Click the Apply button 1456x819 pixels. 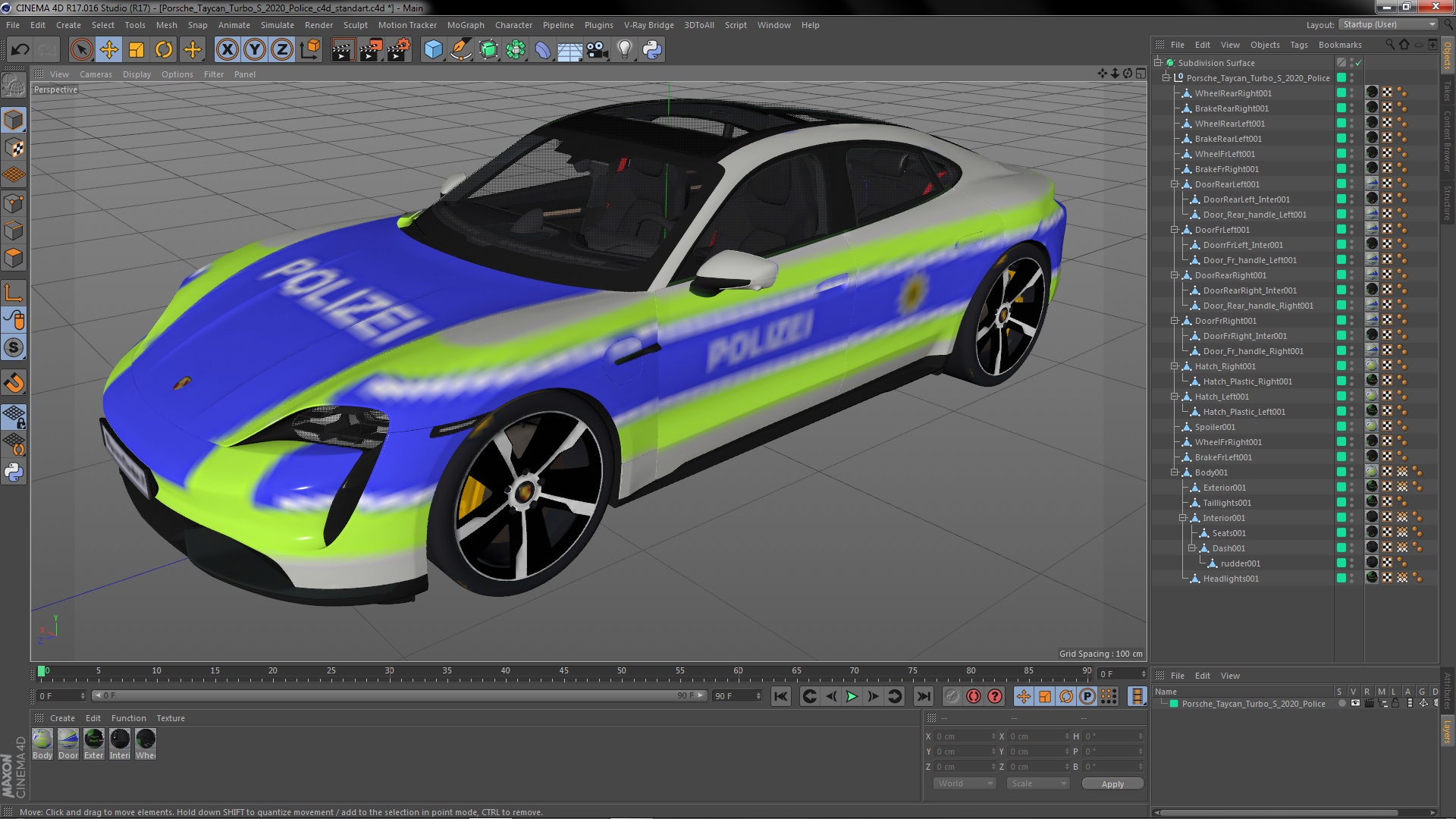(1112, 784)
